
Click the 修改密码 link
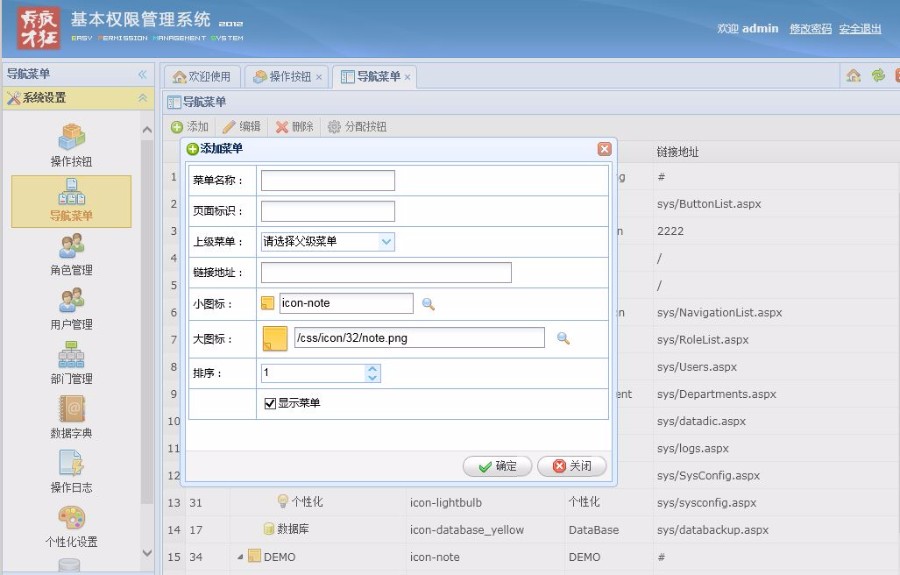point(810,29)
